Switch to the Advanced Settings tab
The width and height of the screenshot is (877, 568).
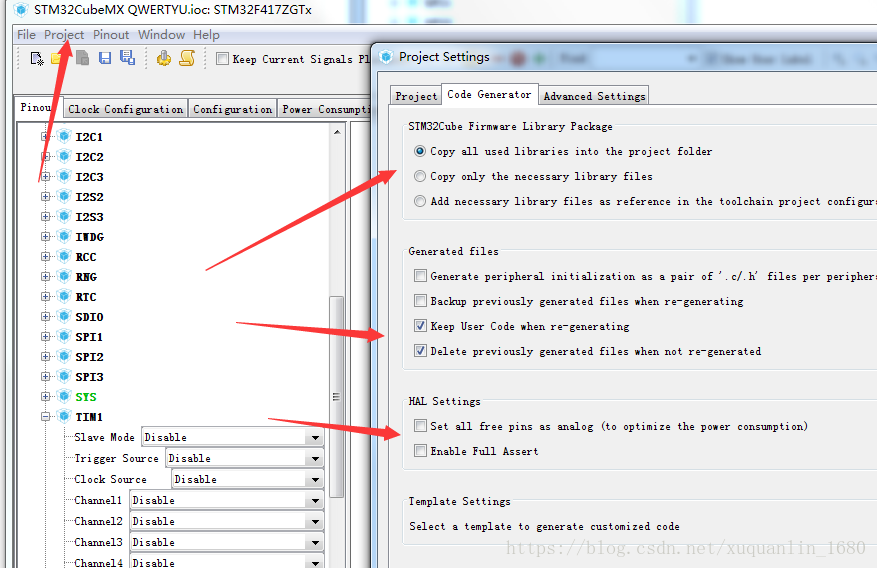pos(594,96)
